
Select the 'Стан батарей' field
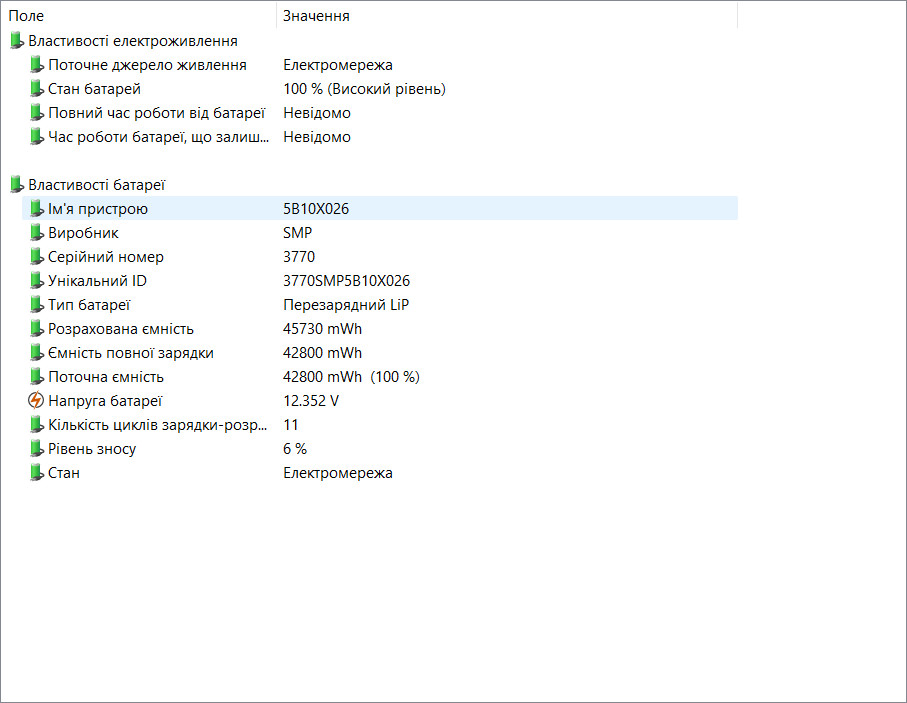point(94,89)
